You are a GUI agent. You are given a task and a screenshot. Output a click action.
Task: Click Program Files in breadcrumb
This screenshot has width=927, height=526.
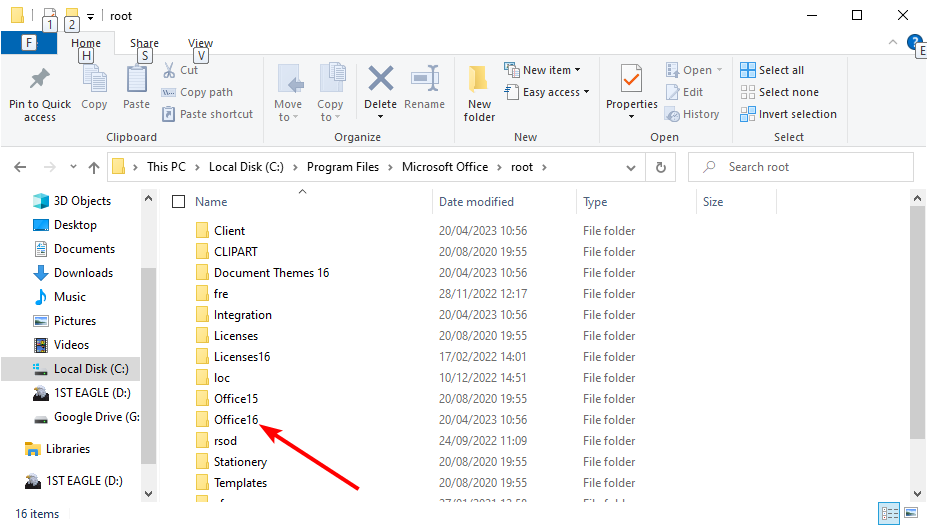(342, 167)
